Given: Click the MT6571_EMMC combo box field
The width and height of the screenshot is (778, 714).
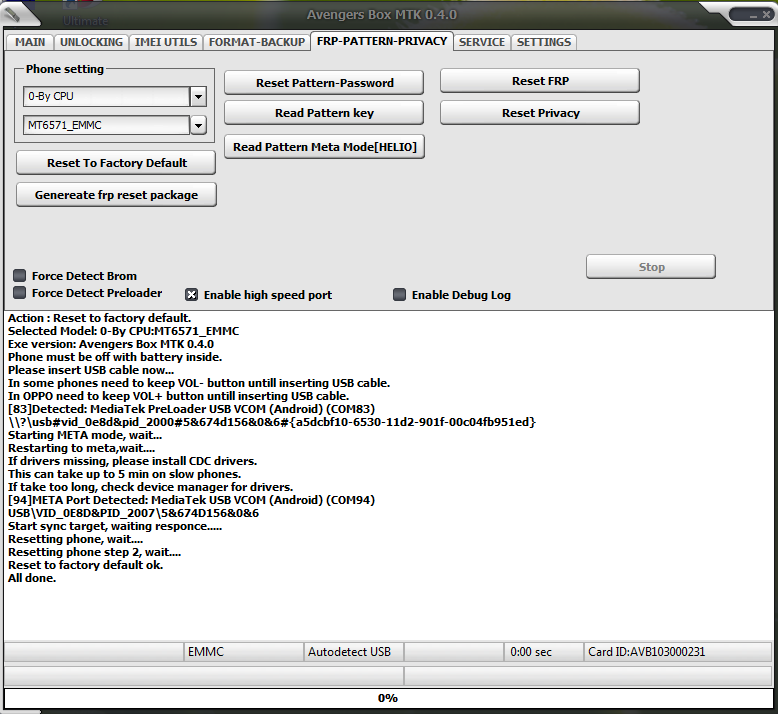Looking at the screenshot, I should pyautogui.click(x=106, y=126).
